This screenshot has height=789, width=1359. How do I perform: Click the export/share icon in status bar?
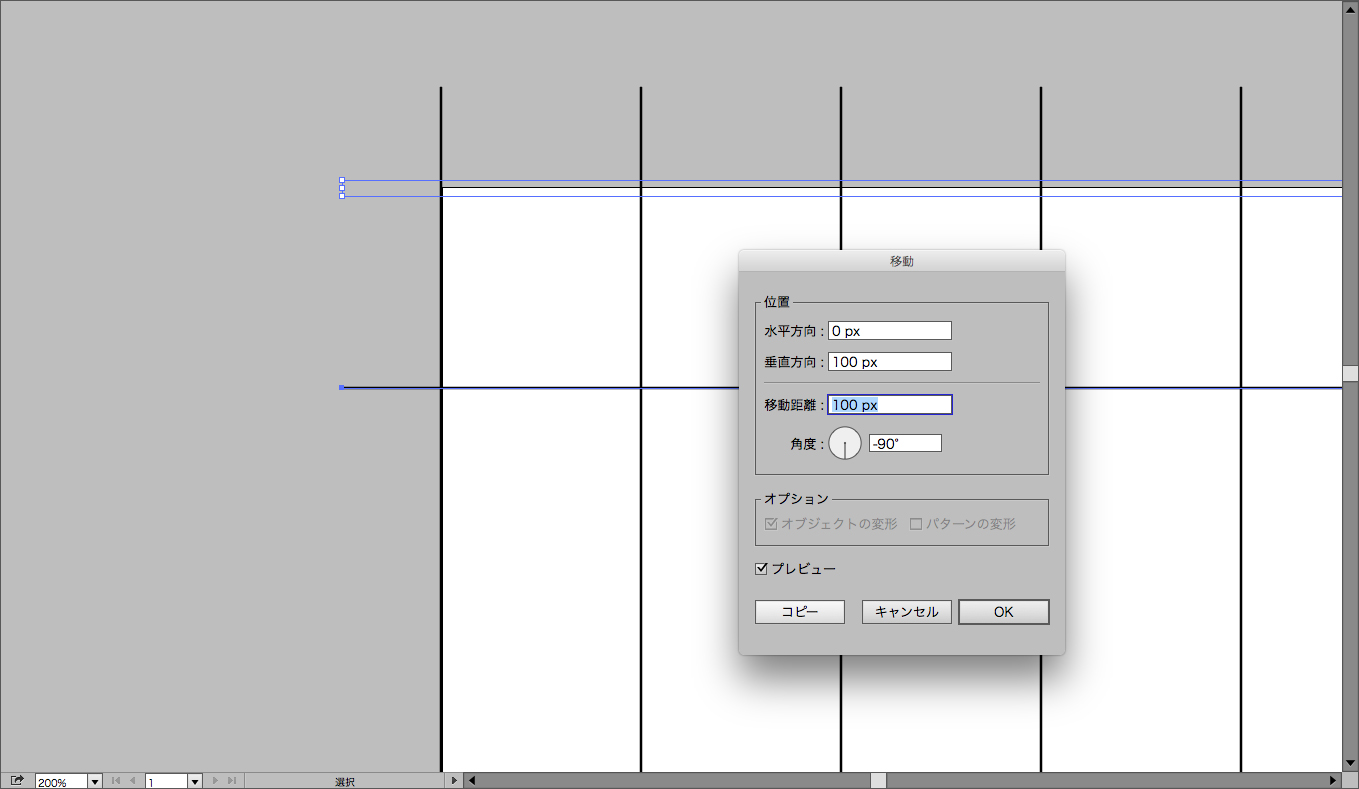pos(17,781)
